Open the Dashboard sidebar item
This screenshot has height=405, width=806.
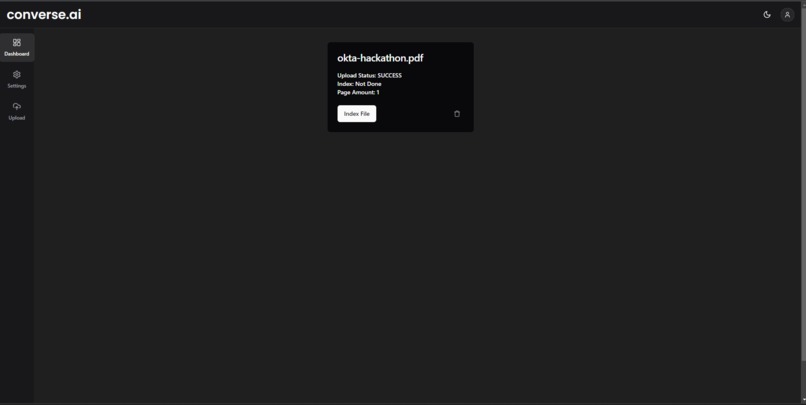coord(17,47)
